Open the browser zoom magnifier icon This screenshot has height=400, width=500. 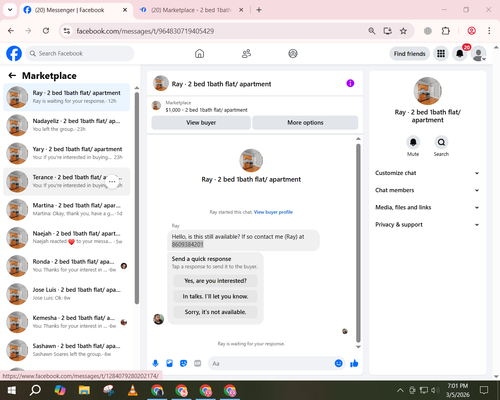click(x=372, y=31)
